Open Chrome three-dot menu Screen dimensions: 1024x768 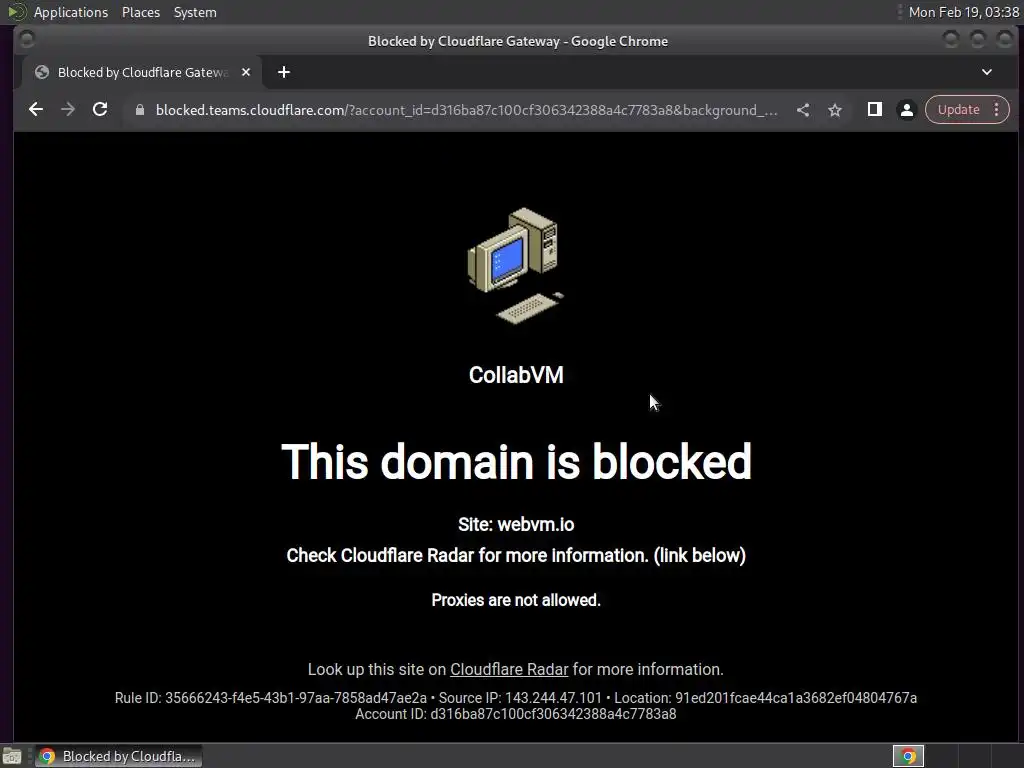997,110
